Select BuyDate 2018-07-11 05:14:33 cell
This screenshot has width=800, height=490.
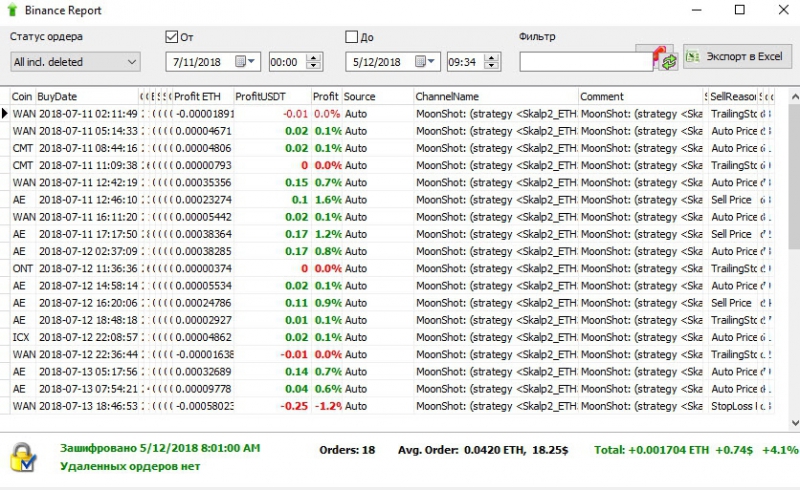[88, 131]
